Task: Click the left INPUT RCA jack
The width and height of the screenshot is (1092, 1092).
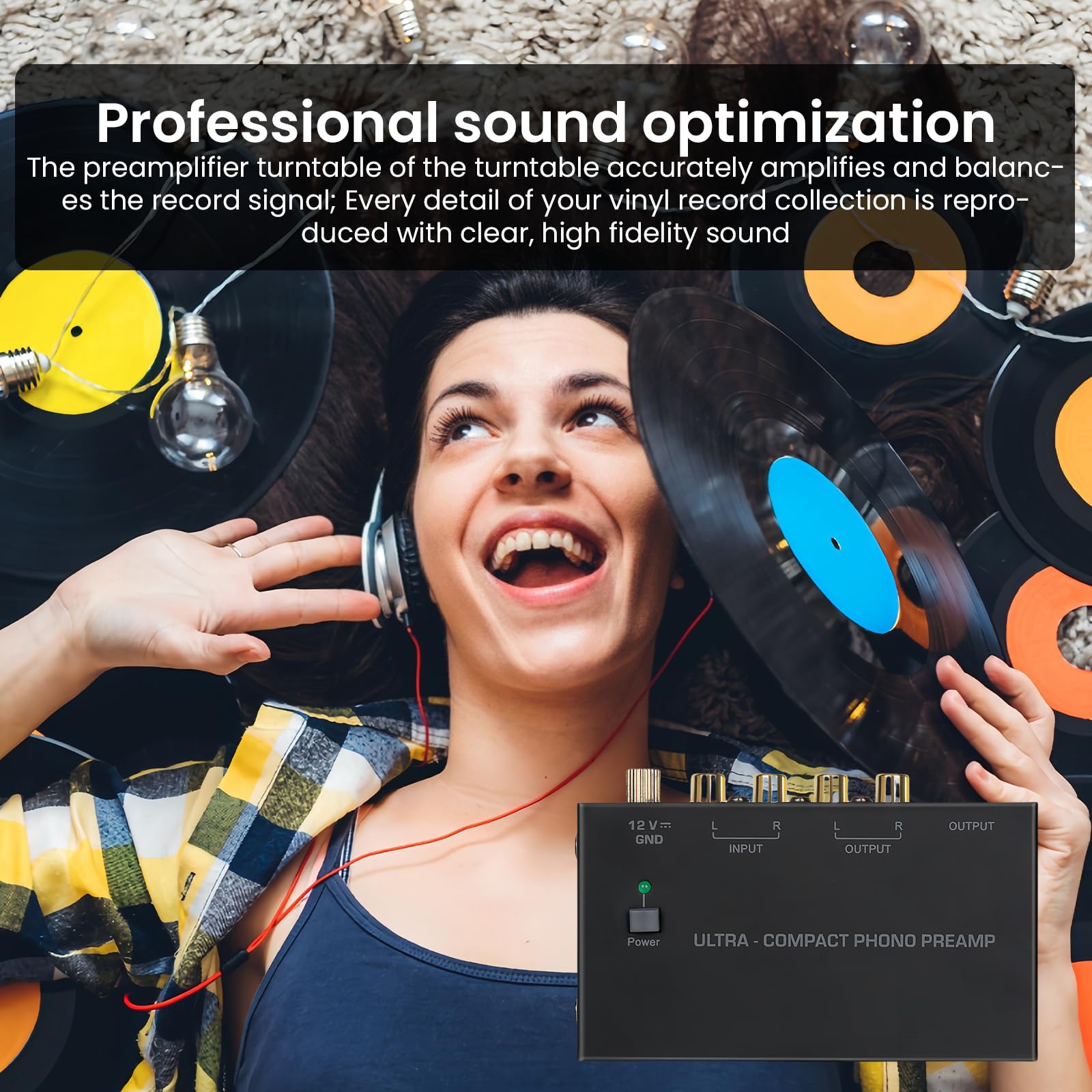Action: point(708,788)
